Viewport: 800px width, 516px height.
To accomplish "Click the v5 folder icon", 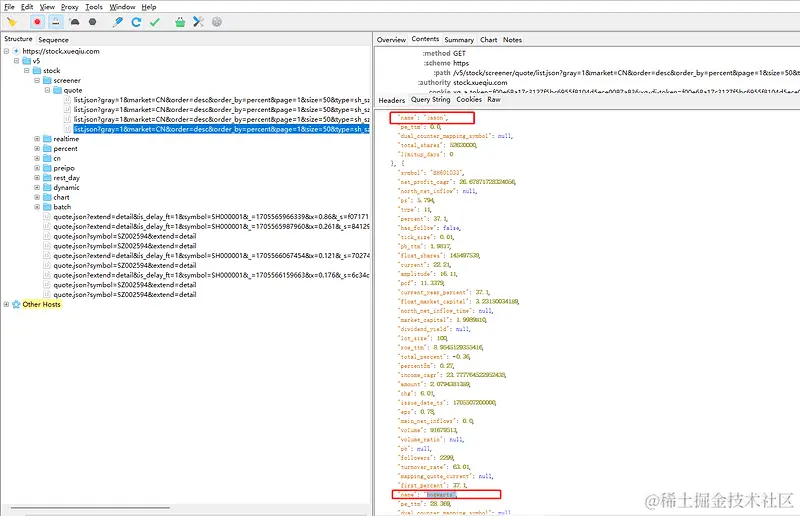I will pyautogui.click(x=27, y=61).
